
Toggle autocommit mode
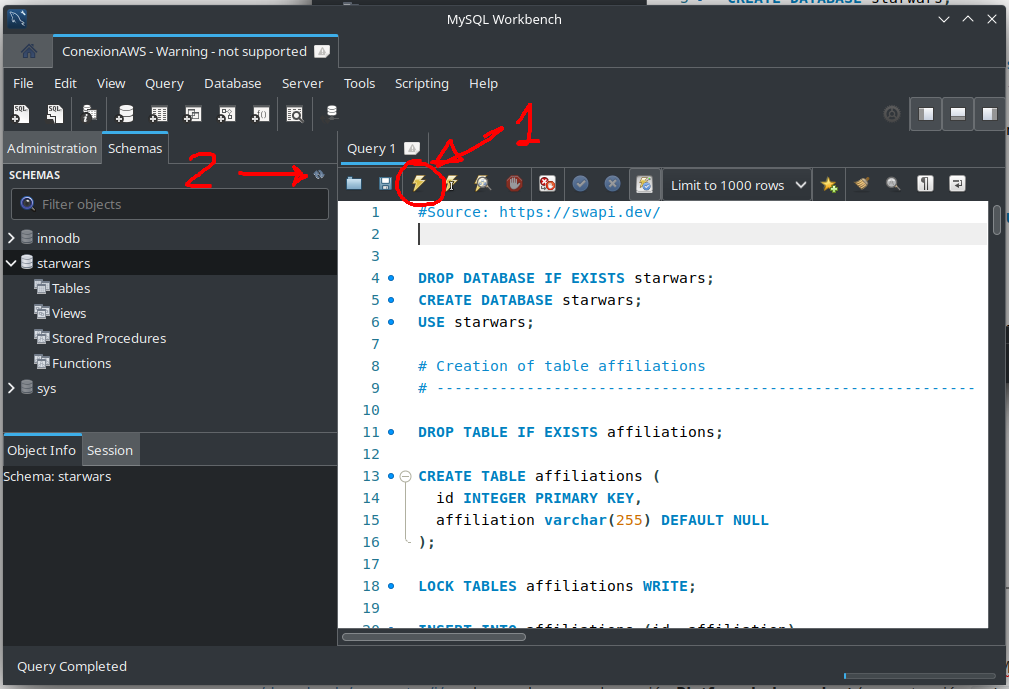pyautogui.click(x=644, y=184)
